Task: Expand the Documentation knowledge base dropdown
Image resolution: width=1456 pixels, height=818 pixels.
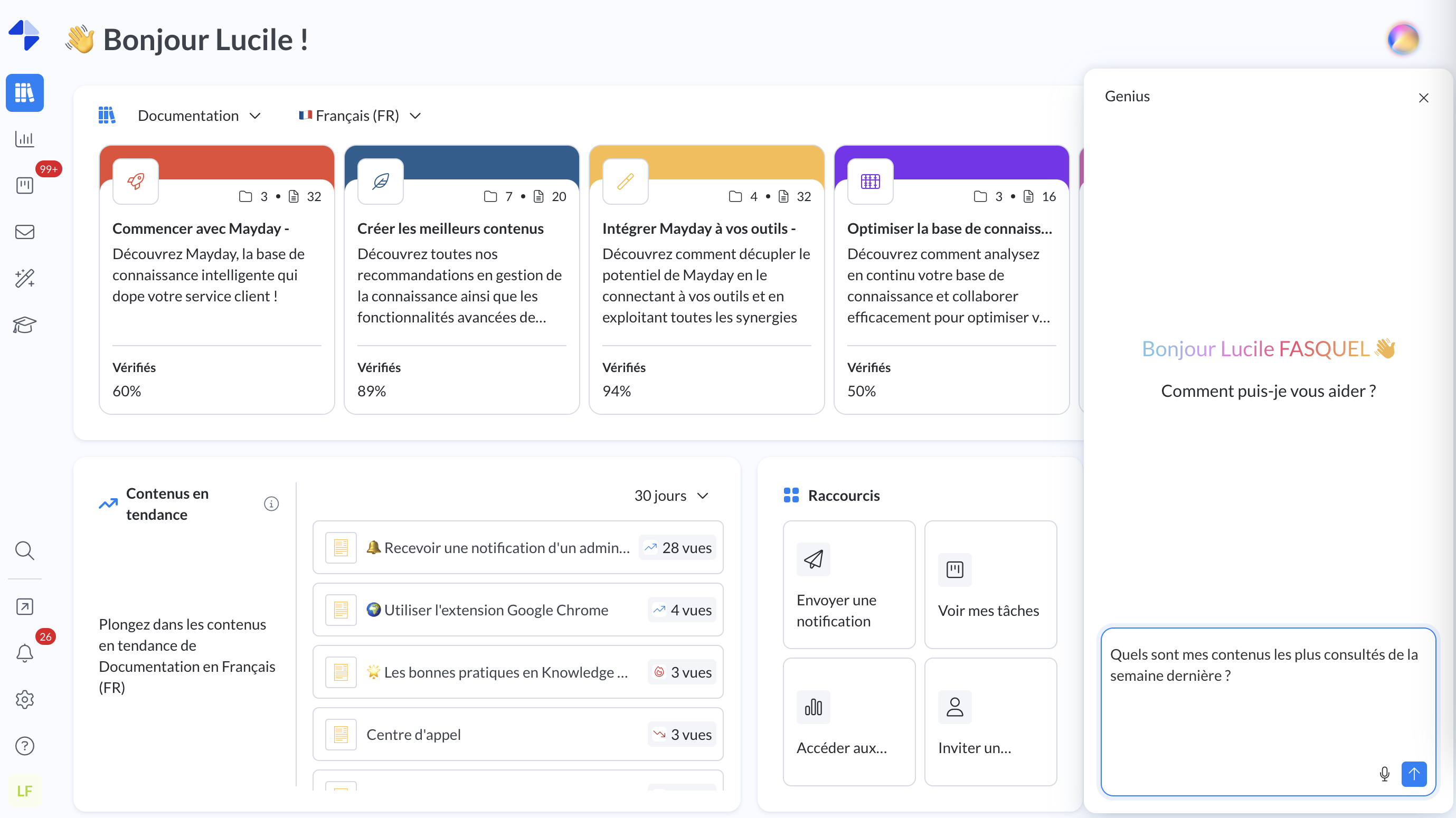Action: coord(198,116)
